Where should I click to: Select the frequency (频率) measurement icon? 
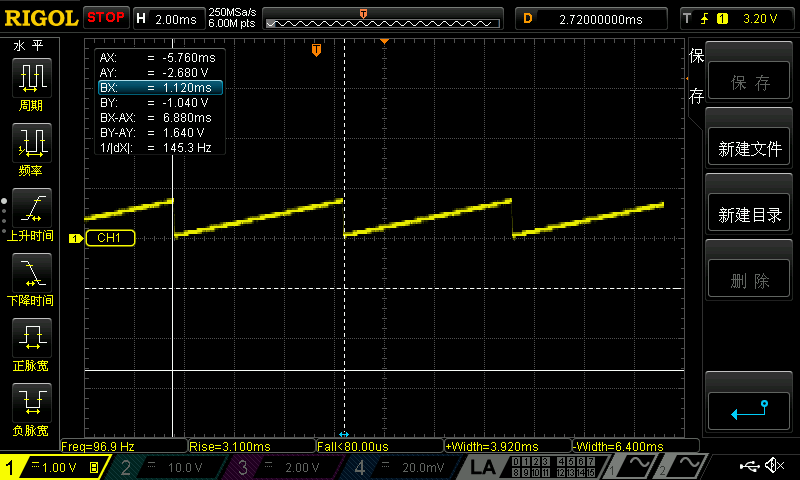click(32, 143)
